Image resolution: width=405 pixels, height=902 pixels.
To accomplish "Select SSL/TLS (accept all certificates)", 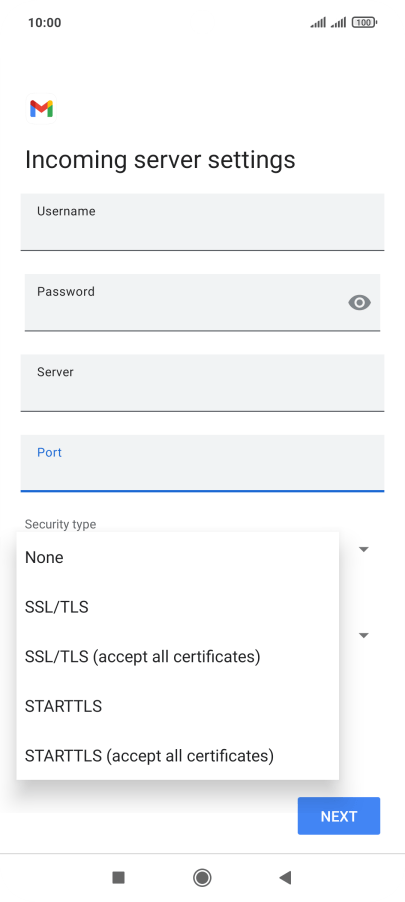I will (178, 656).
